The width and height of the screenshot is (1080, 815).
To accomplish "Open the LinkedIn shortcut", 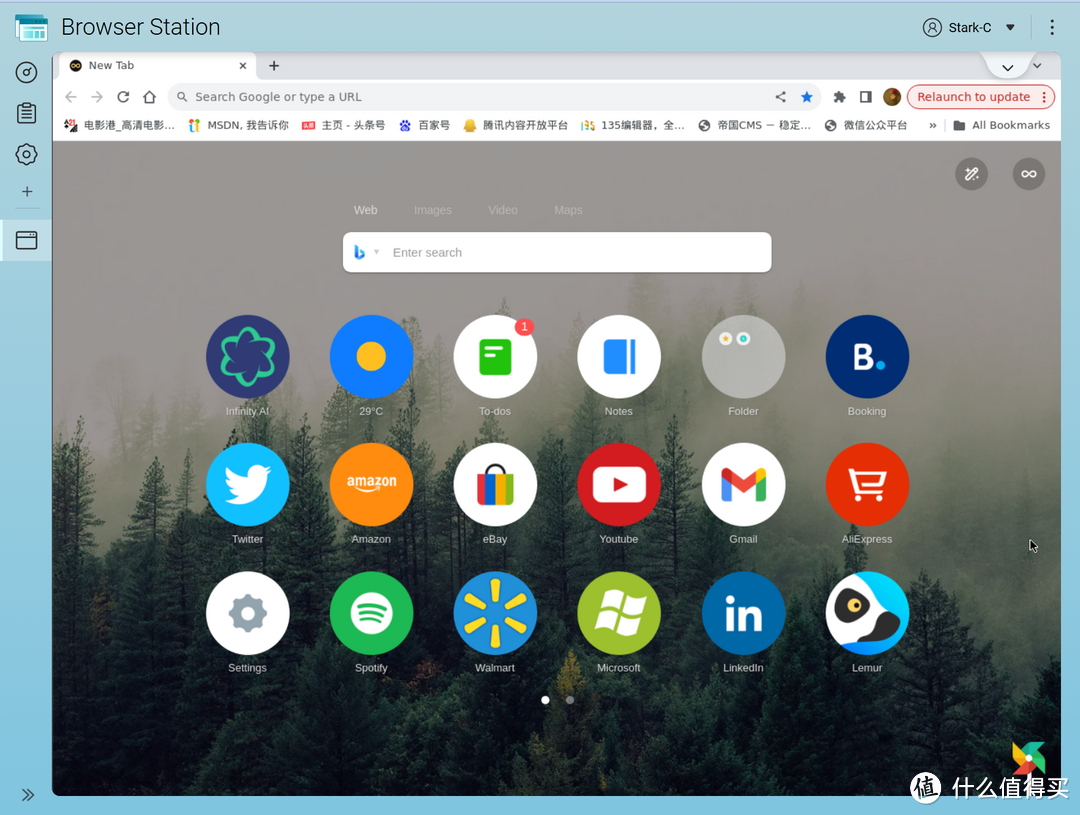I will coord(743,612).
